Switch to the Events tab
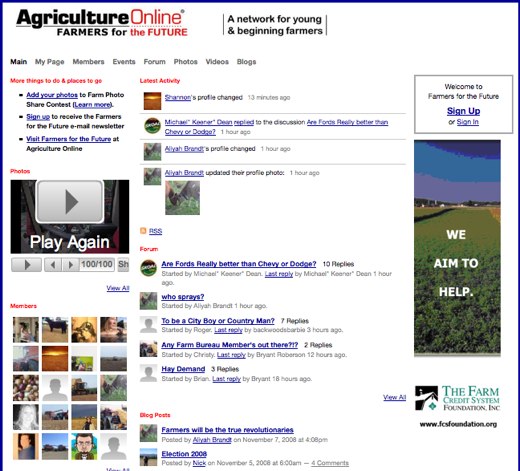520x471 pixels. [x=124, y=62]
